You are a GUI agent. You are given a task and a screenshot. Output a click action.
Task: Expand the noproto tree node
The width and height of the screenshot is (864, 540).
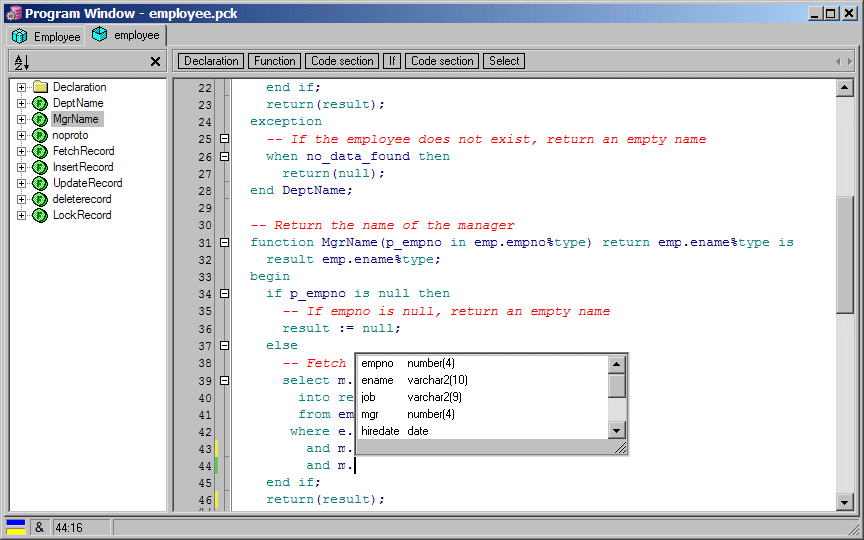click(x=21, y=135)
